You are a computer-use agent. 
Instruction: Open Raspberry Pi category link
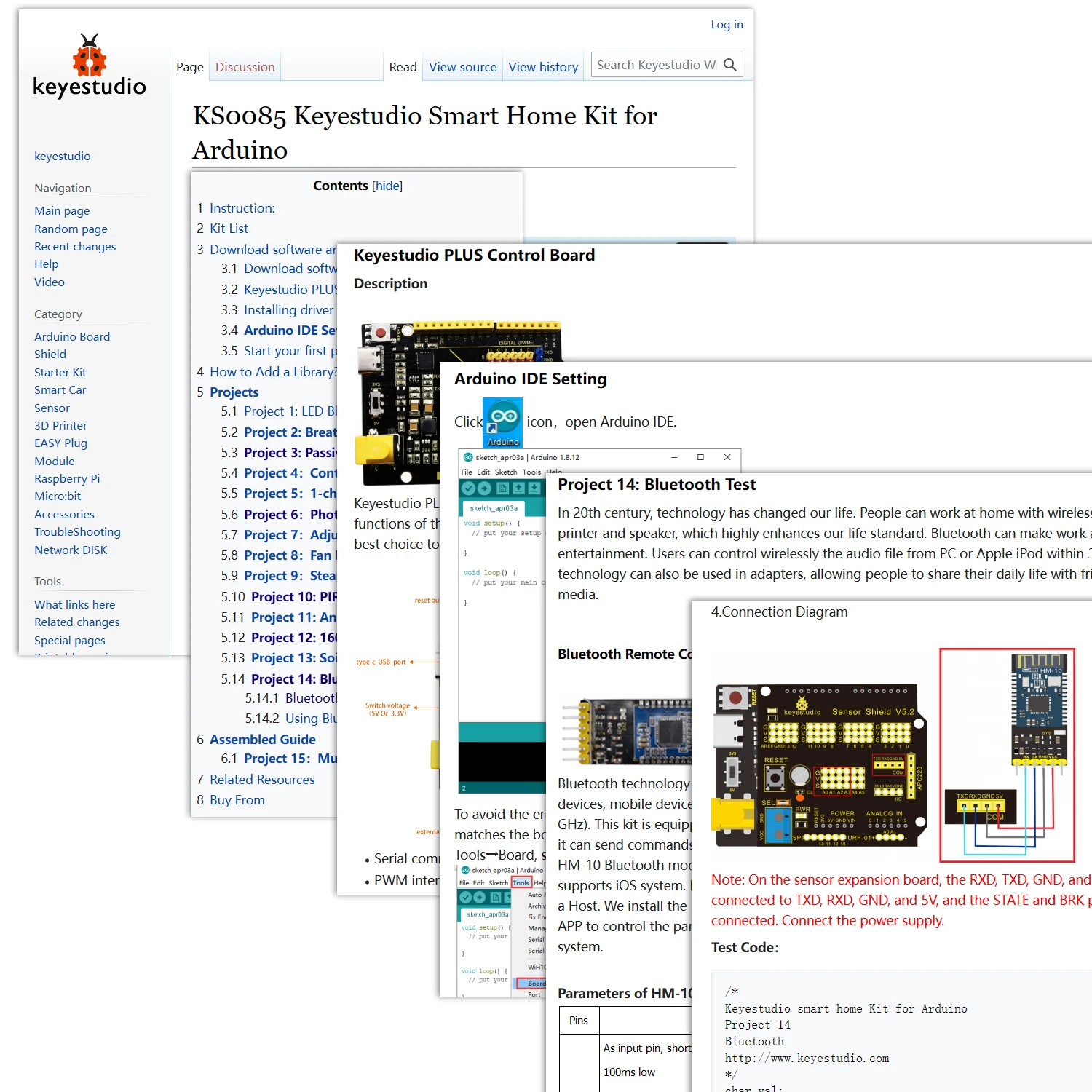coord(67,478)
